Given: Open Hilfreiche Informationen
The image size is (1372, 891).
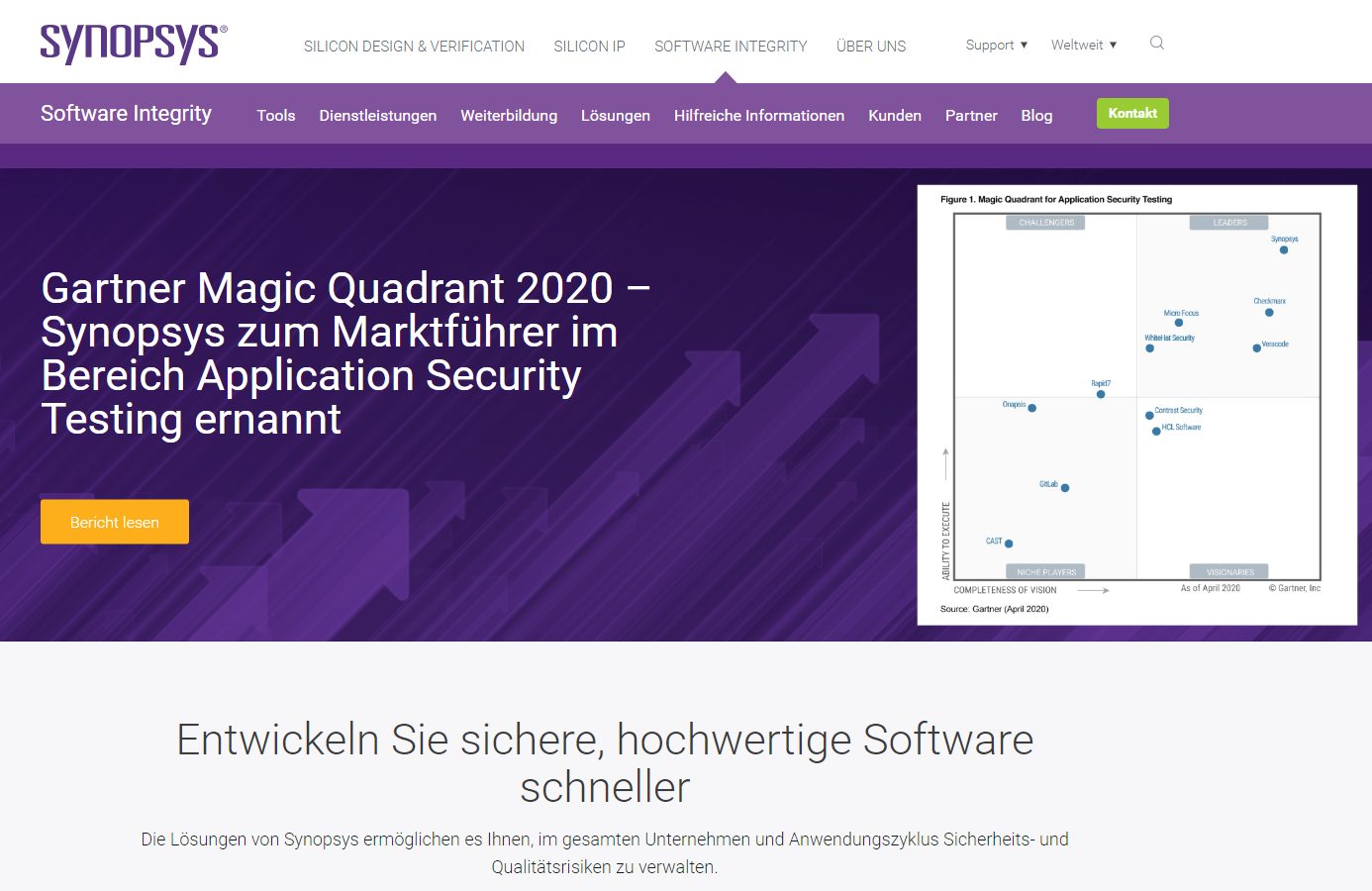Looking at the screenshot, I should (758, 115).
